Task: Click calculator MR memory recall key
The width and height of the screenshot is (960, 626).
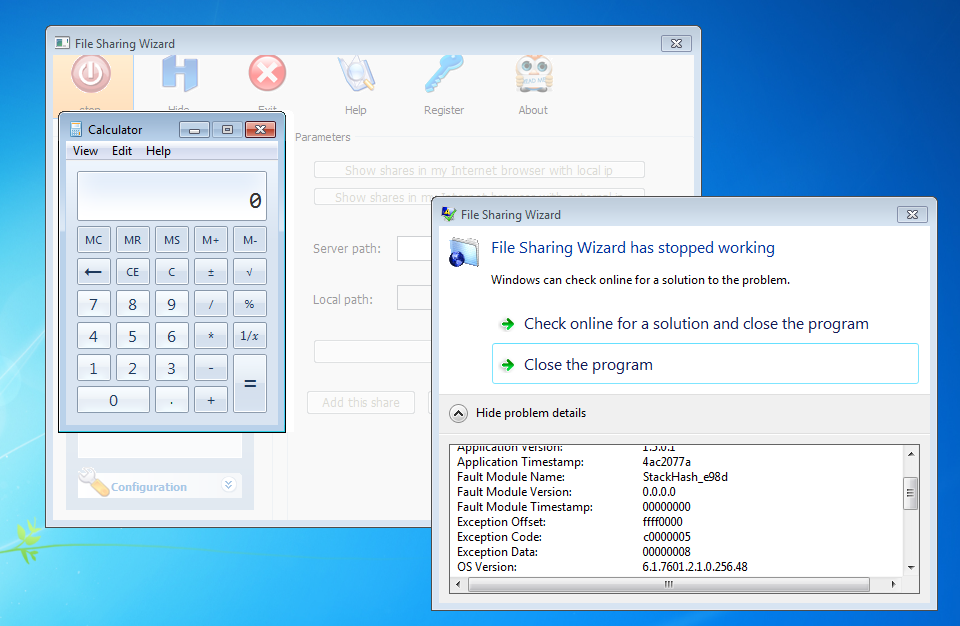Action: point(133,239)
